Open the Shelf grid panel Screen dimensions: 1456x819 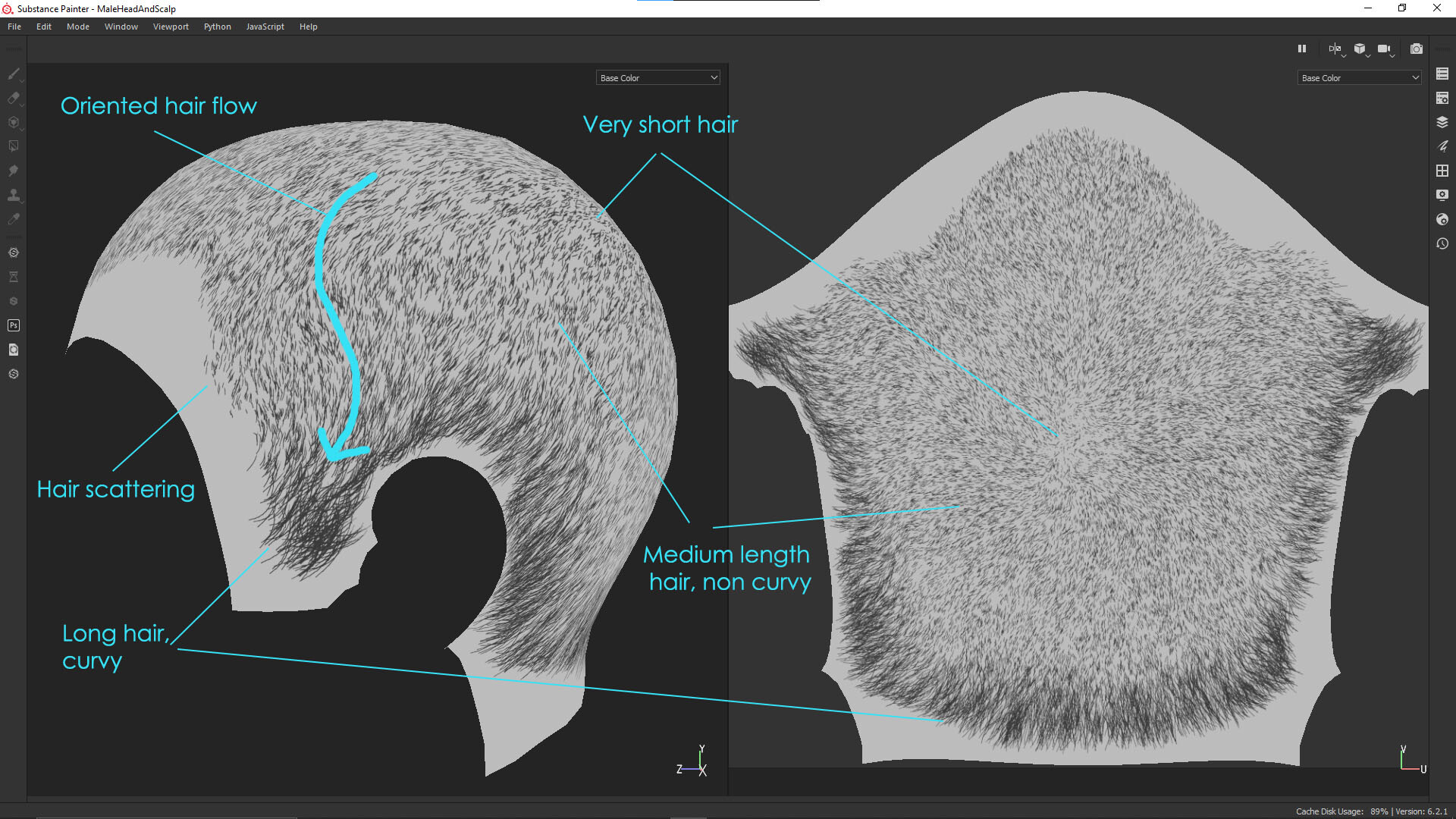pyautogui.click(x=1442, y=171)
